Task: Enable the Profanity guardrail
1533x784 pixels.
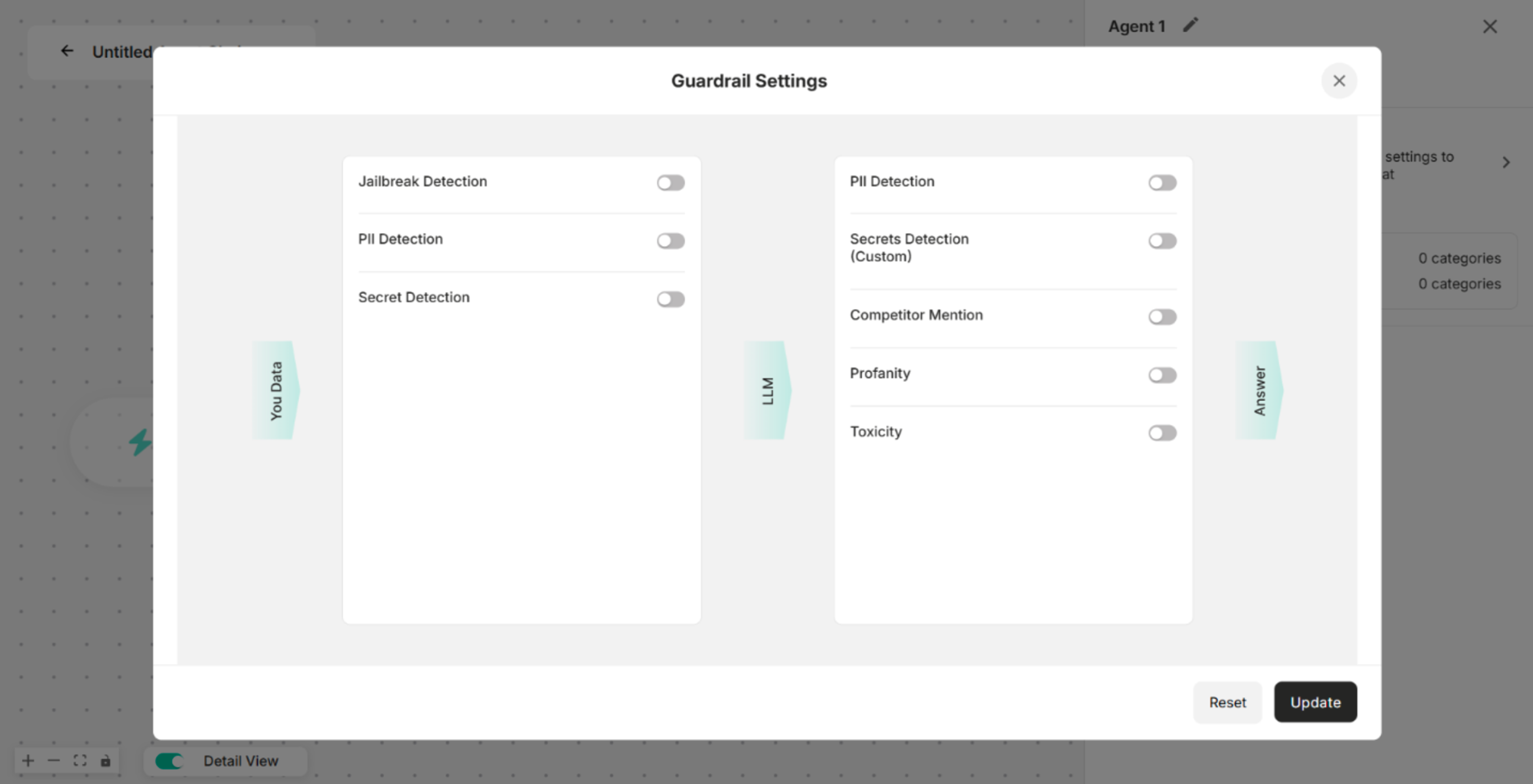Action: [x=1162, y=375]
